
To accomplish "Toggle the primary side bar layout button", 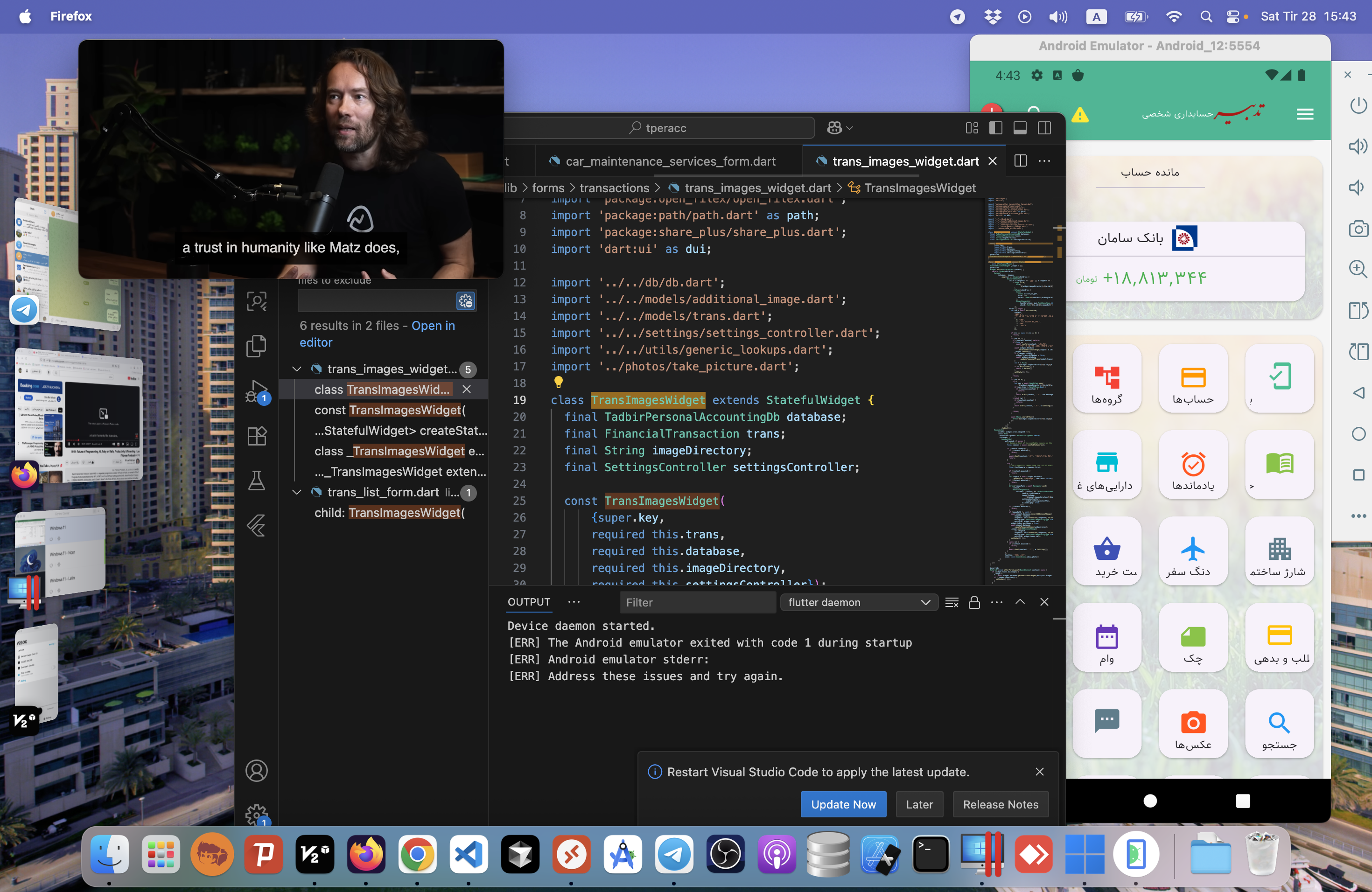I will (x=995, y=128).
